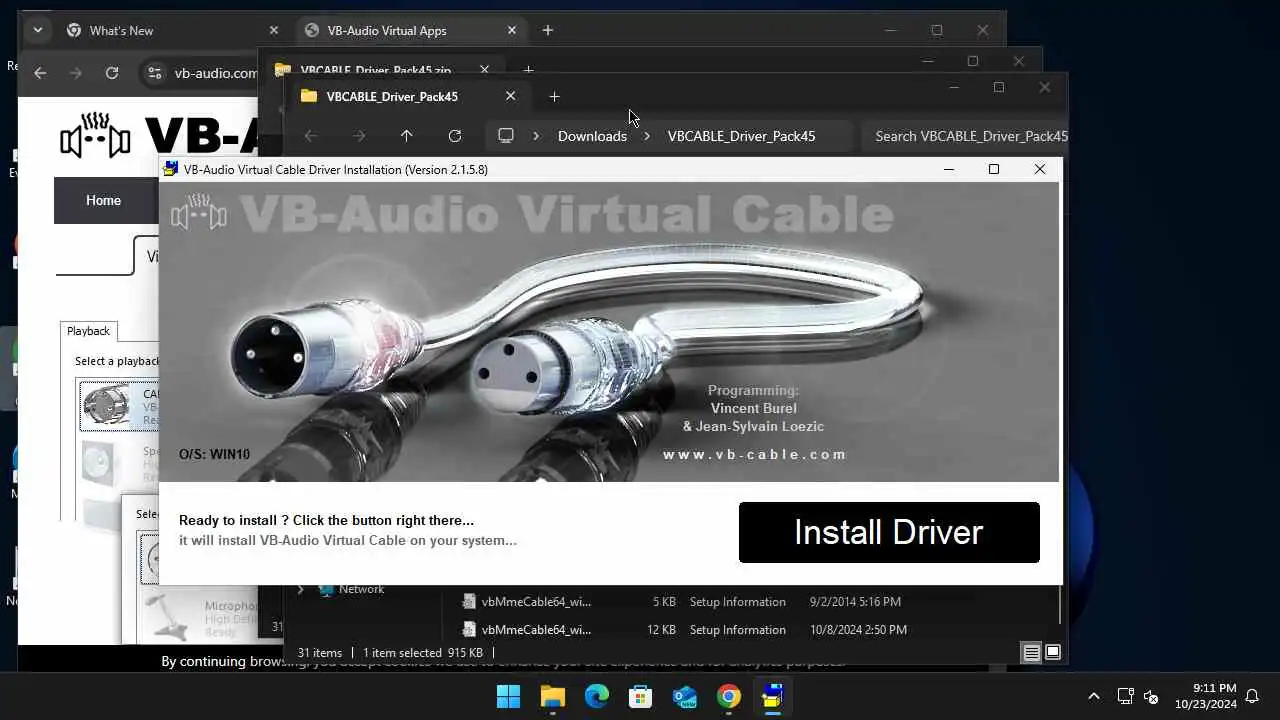1280x720 pixels.
Task: Open Microsoft Store from the taskbar
Action: tap(640, 696)
